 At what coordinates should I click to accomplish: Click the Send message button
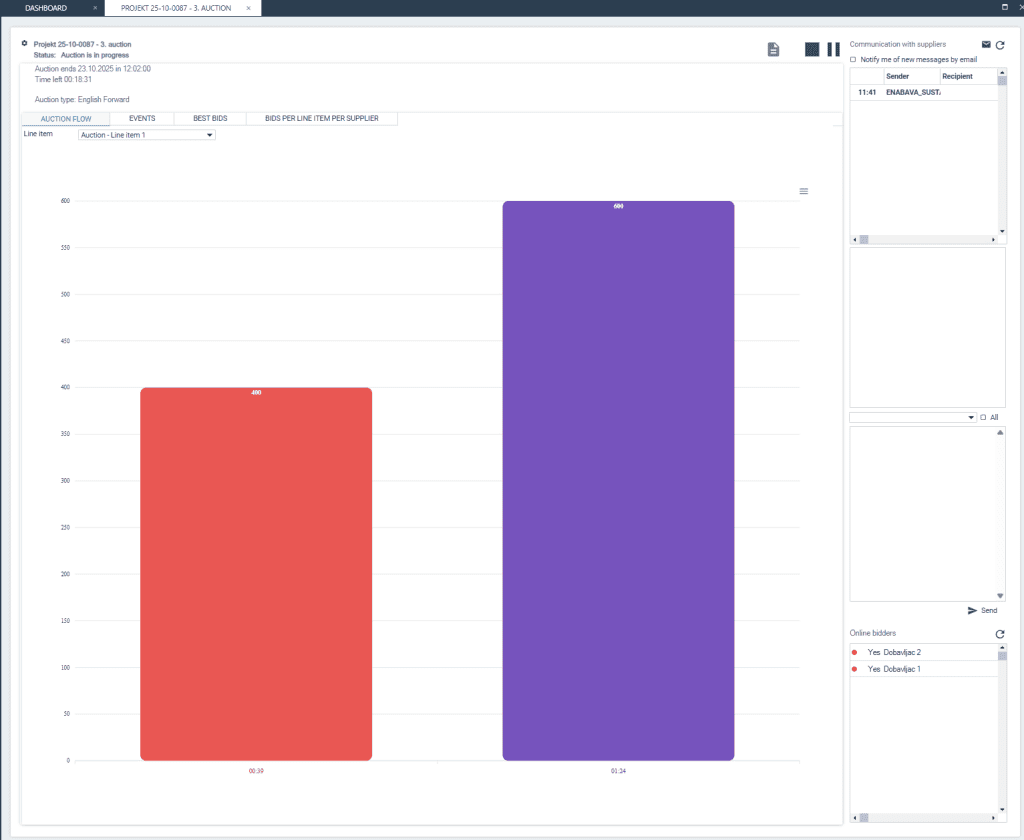point(982,610)
